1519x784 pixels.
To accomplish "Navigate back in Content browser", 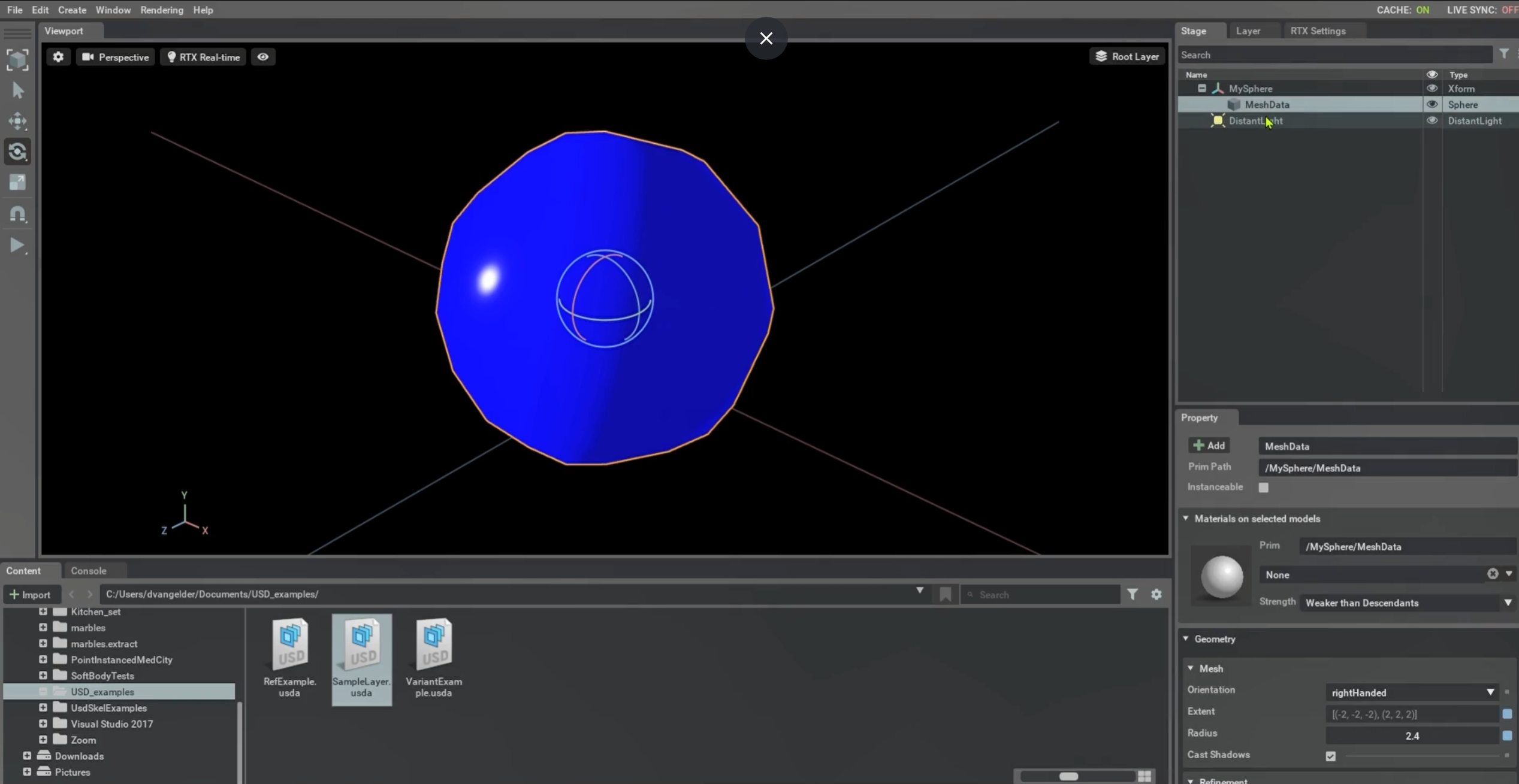I will (72, 594).
